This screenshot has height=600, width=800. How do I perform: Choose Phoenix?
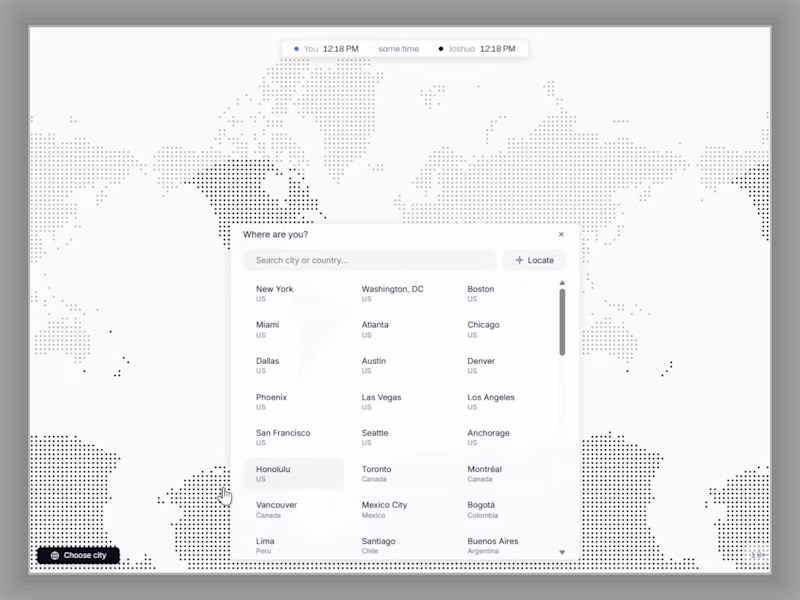pos(294,402)
